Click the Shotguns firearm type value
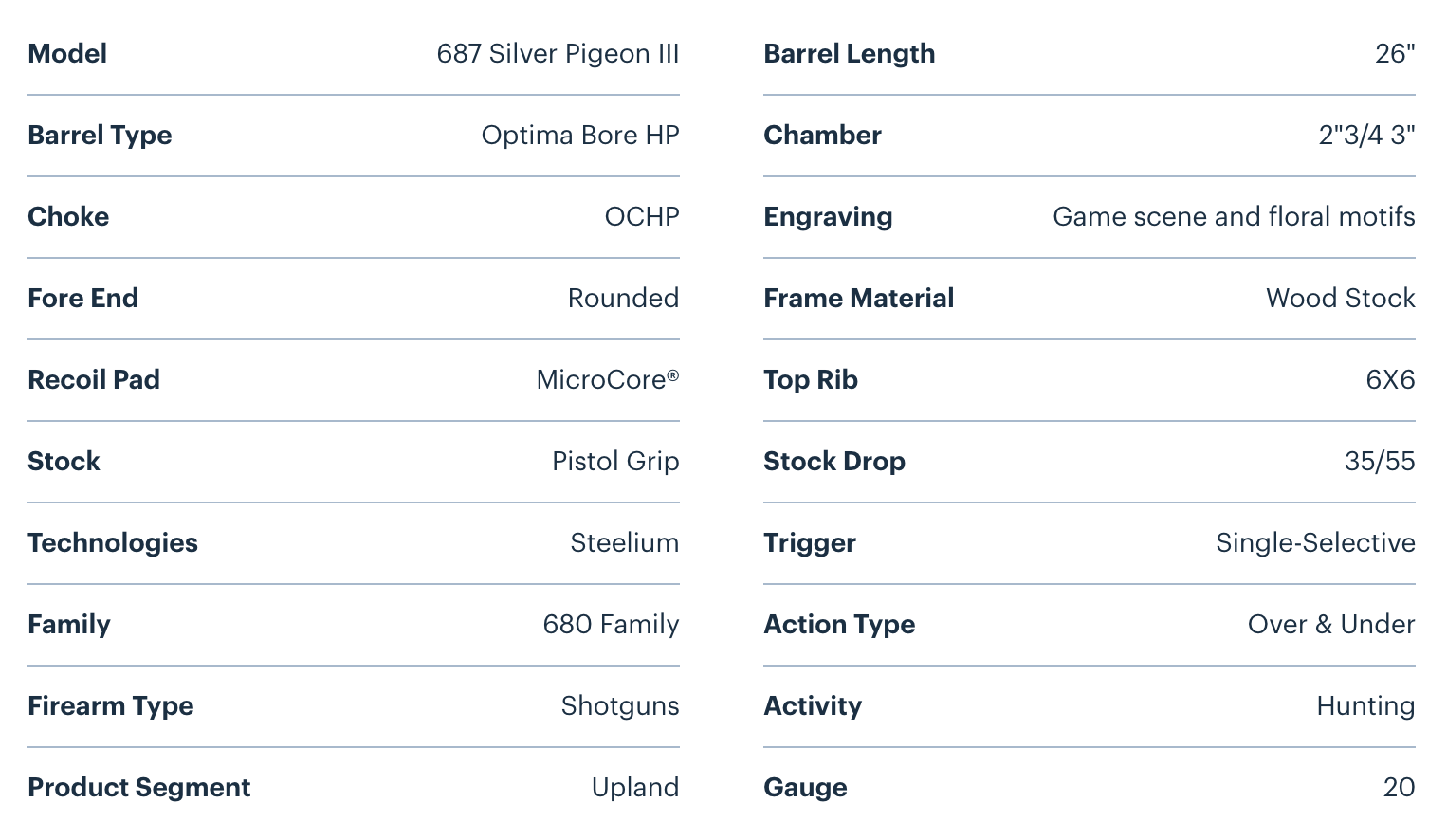The width and height of the screenshot is (1447, 840). (620, 706)
